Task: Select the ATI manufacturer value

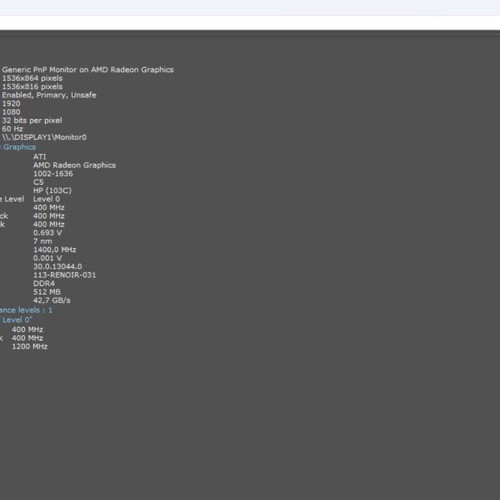Action: pyautogui.click(x=39, y=157)
